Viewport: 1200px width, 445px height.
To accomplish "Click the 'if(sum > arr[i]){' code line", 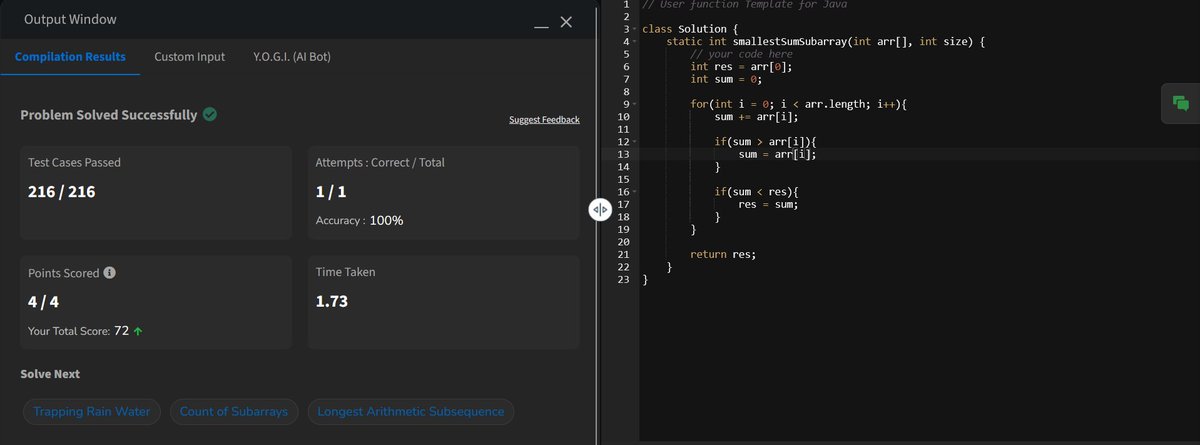I will [x=765, y=142].
